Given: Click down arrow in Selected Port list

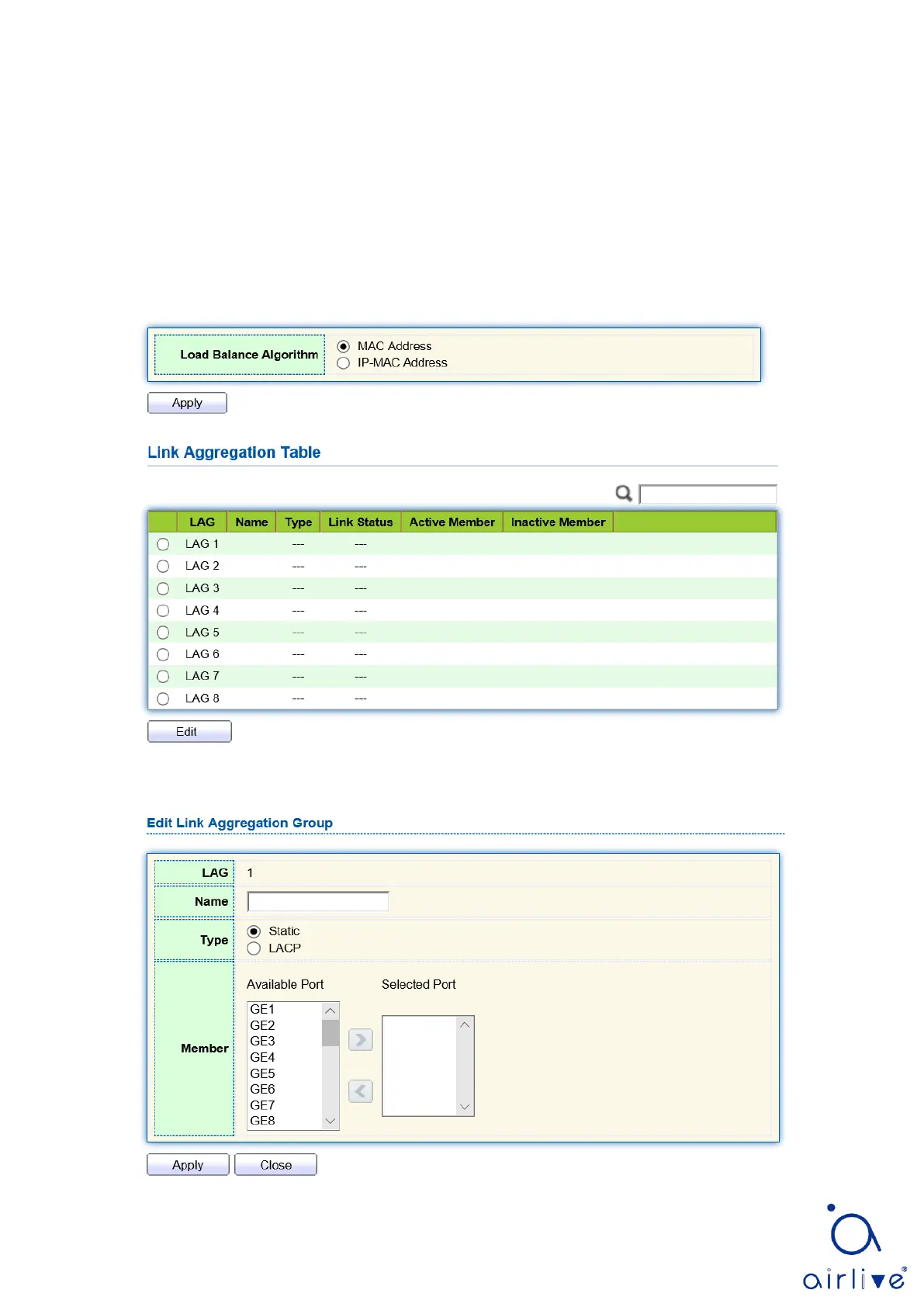Looking at the screenshot, I should pyautogui.click(x=465, y=1107).
